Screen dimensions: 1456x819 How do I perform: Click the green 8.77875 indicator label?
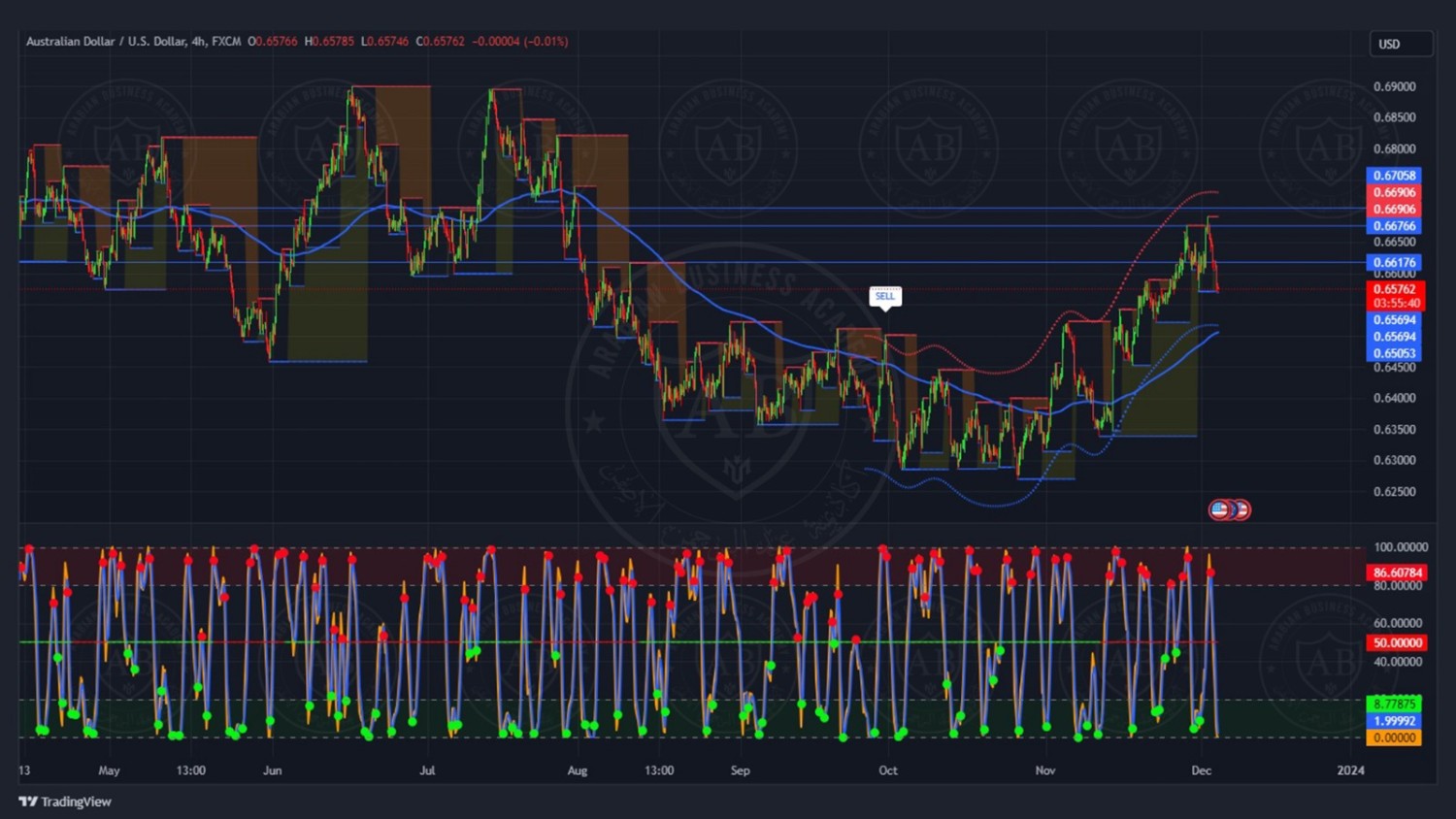[1394, 704]
